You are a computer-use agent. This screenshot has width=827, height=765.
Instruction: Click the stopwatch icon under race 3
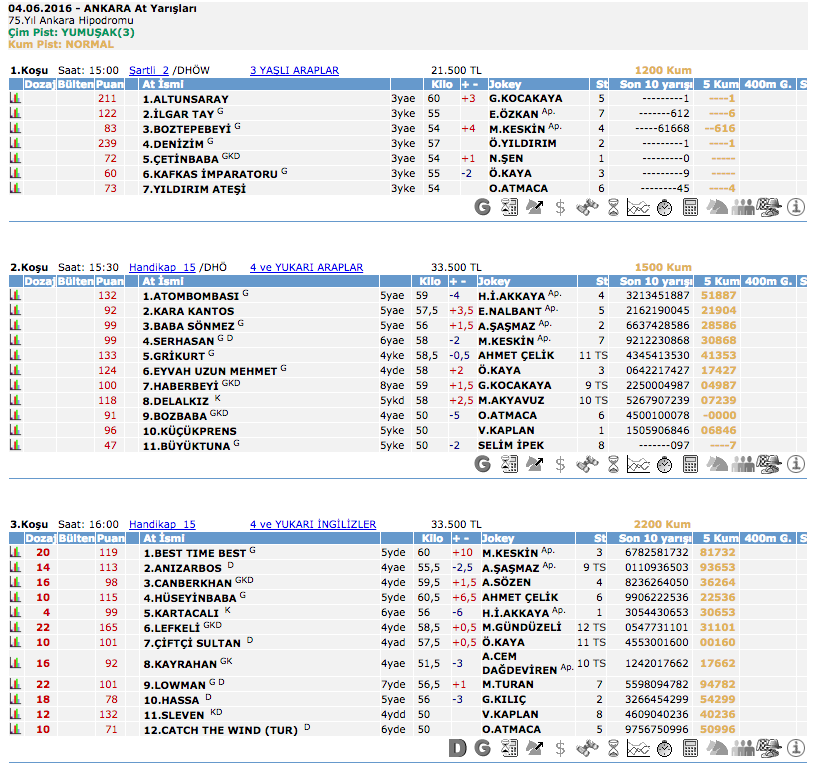point(664,748)
